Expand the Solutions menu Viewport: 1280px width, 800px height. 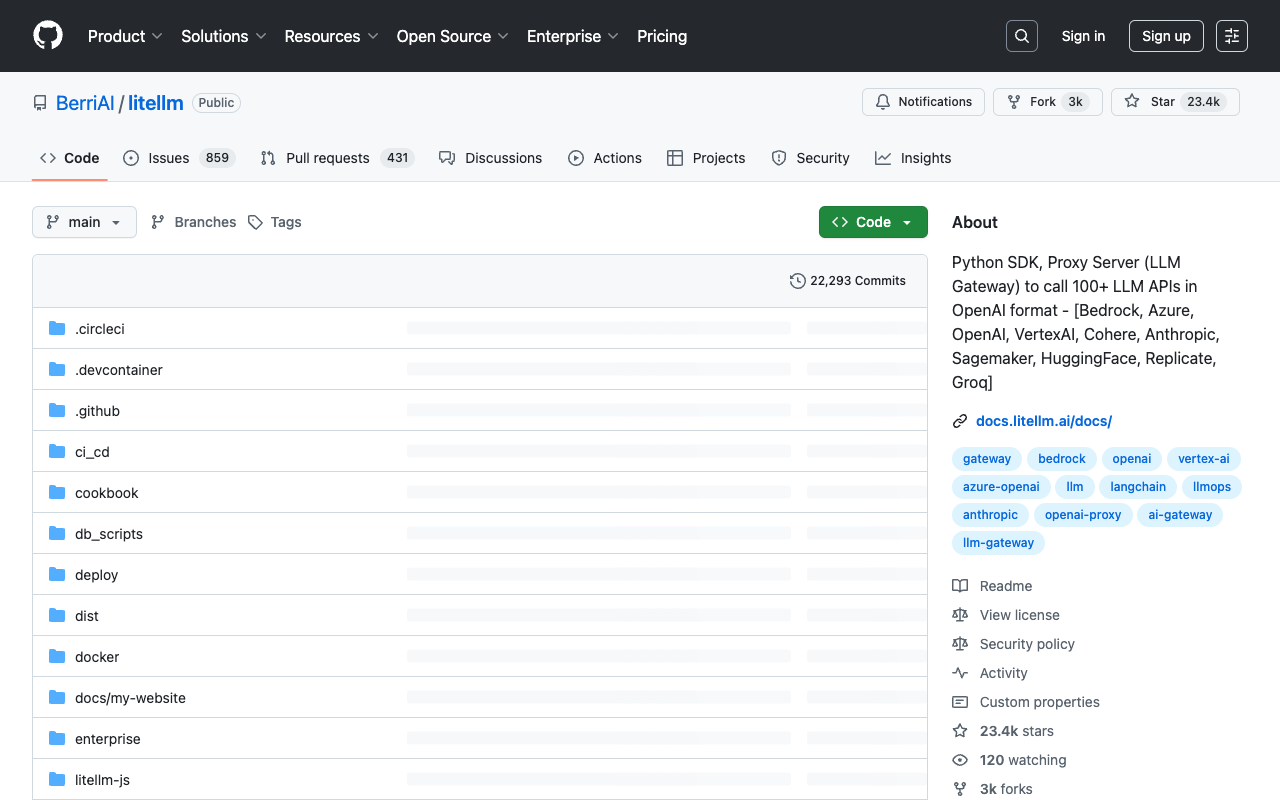pos(224,36)
